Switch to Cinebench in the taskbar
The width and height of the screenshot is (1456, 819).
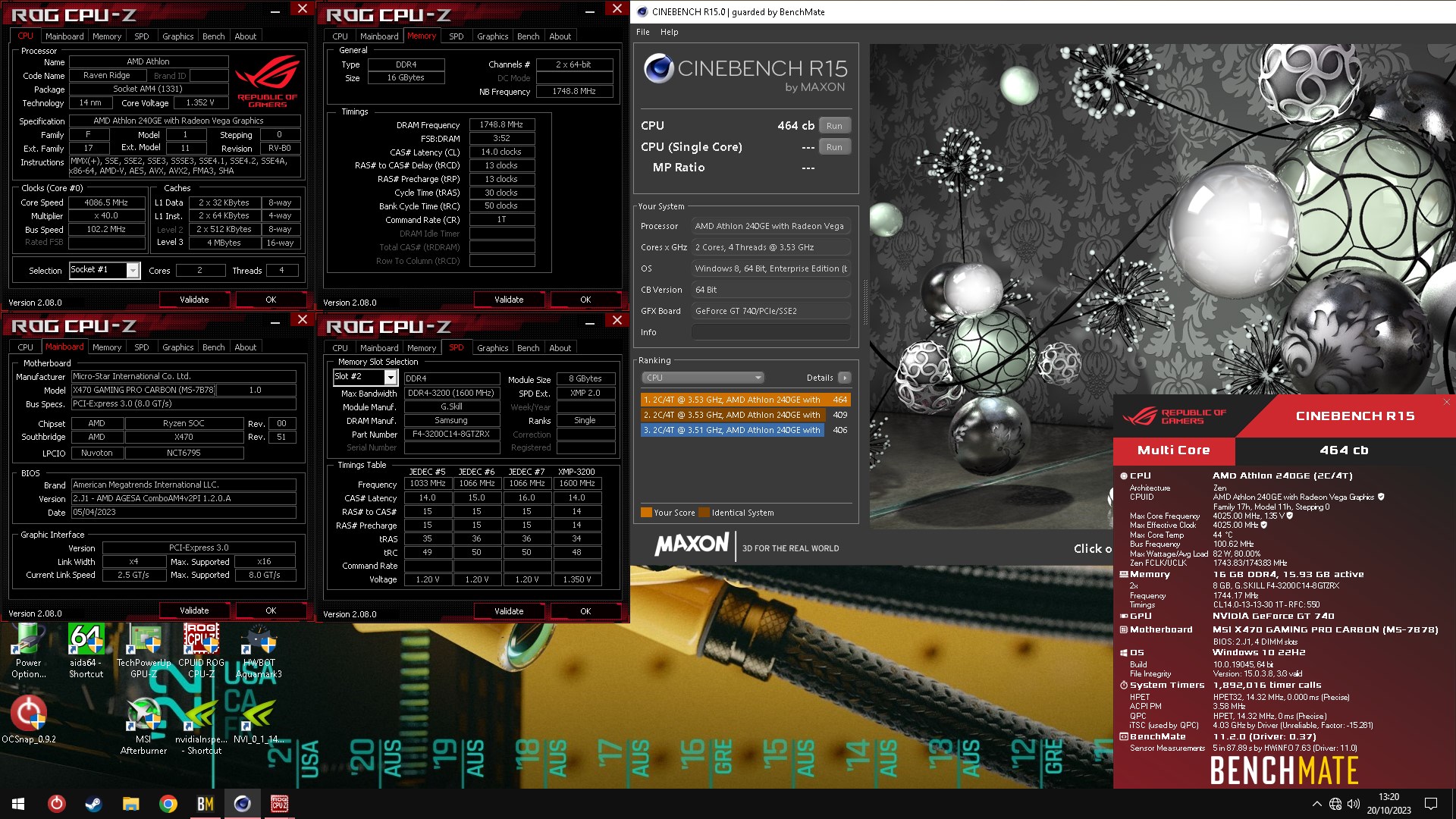(x=243, y=804)
